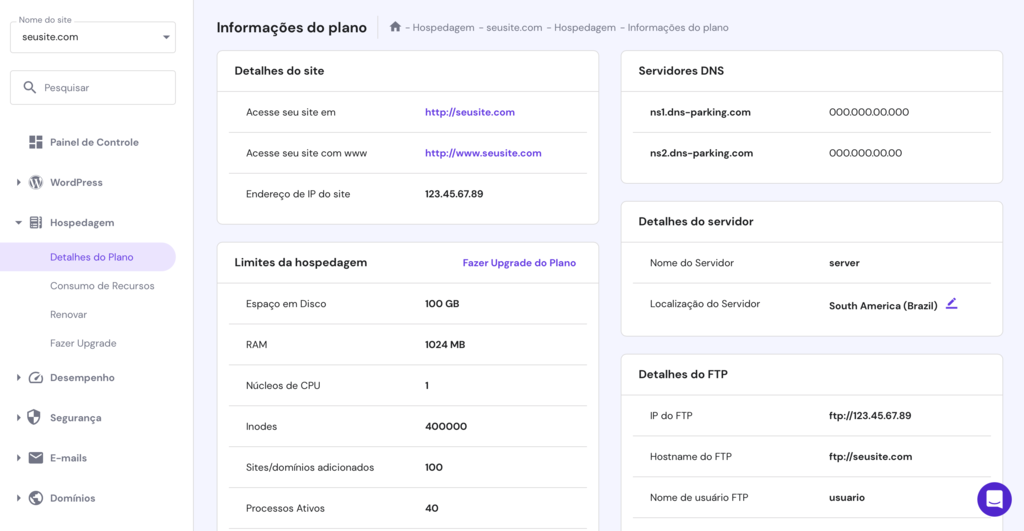This screenshot has width=1024, height=531.
Task: Open the Domínios sidebar label
Action: (x=72, y=498)
